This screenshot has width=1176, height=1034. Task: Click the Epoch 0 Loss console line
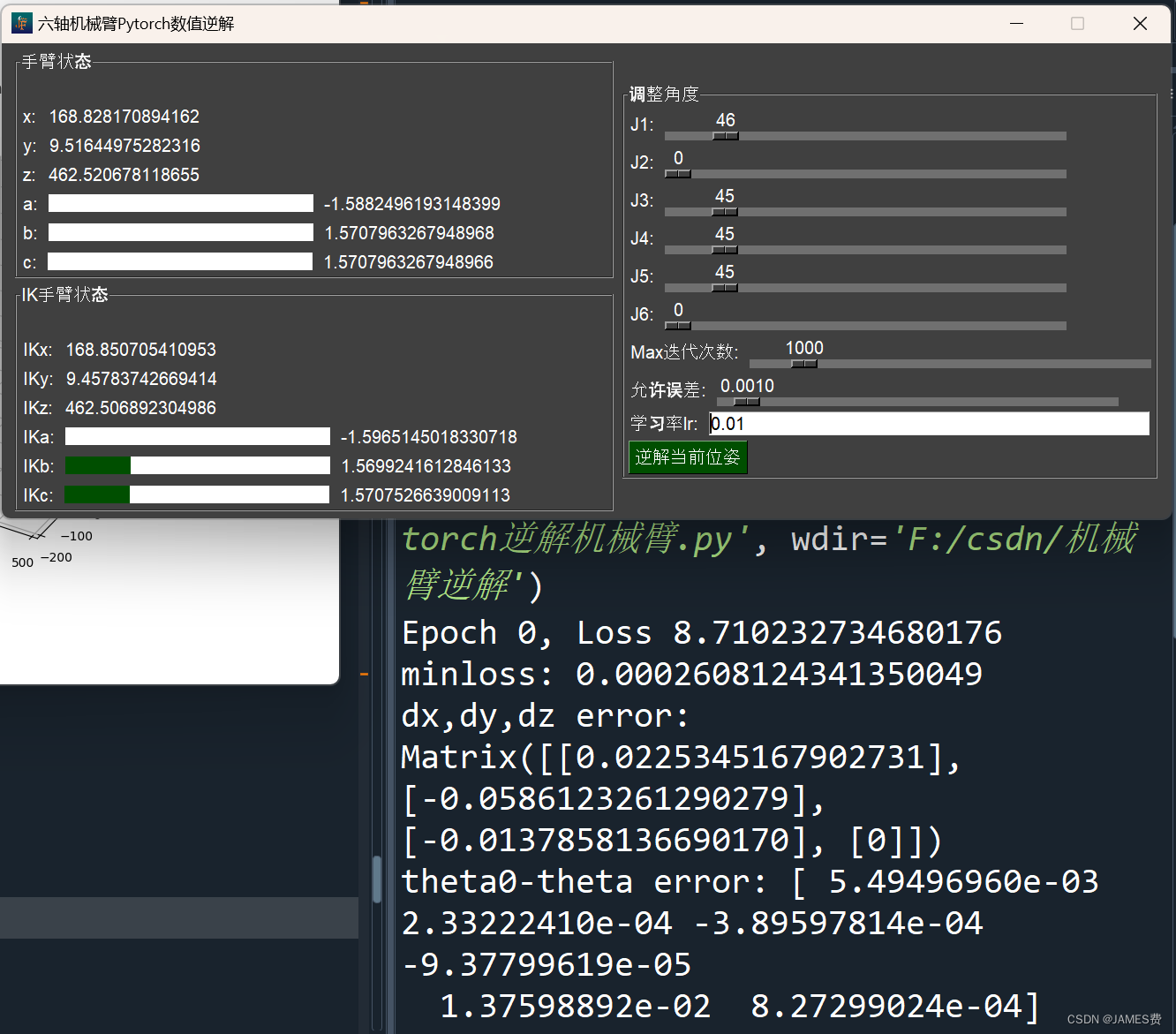coord(702,632)
